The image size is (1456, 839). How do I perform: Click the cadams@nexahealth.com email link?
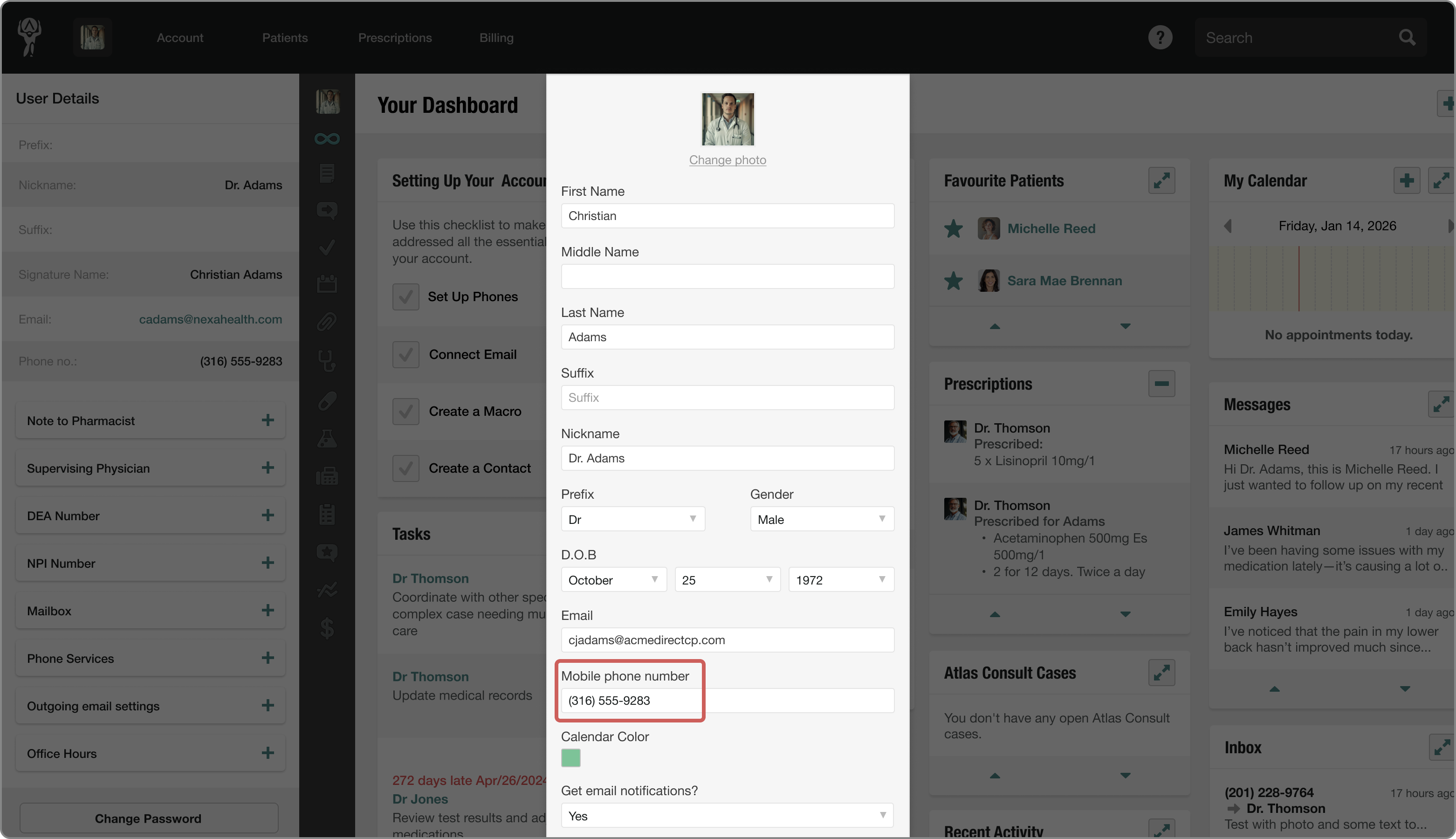[210, 319]
